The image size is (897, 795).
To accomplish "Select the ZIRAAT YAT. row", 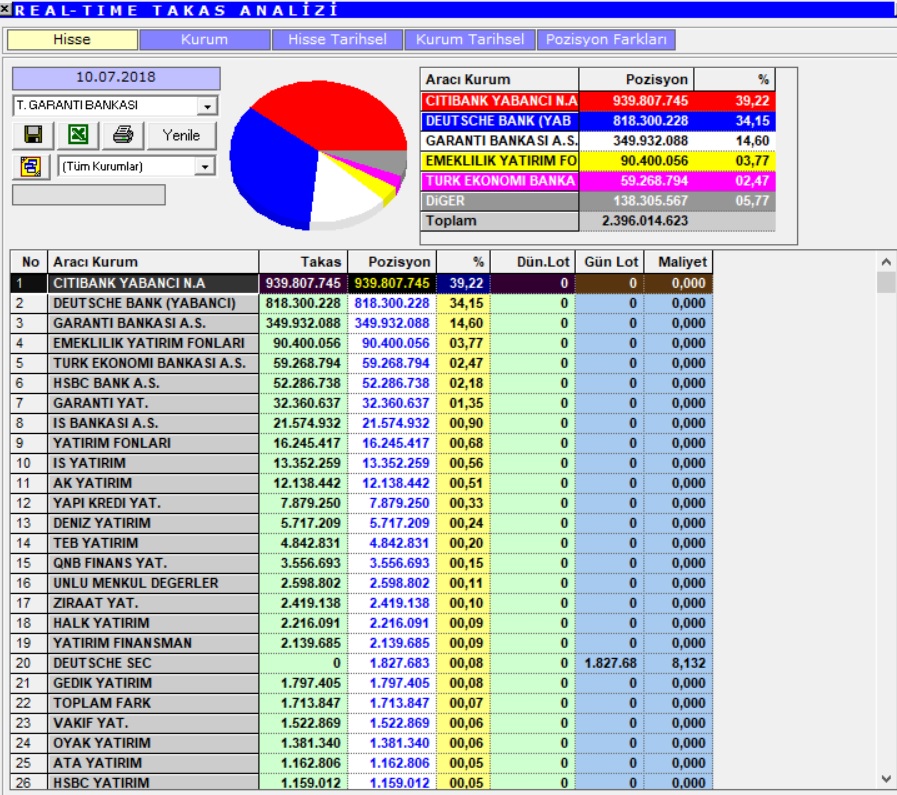I will (x=362, y=603).
